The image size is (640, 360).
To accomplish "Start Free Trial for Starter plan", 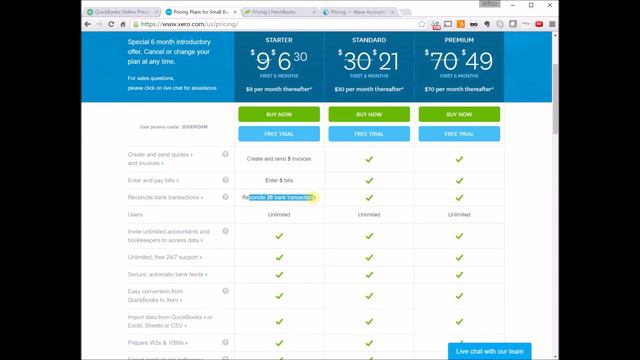I will pos(279,134).
